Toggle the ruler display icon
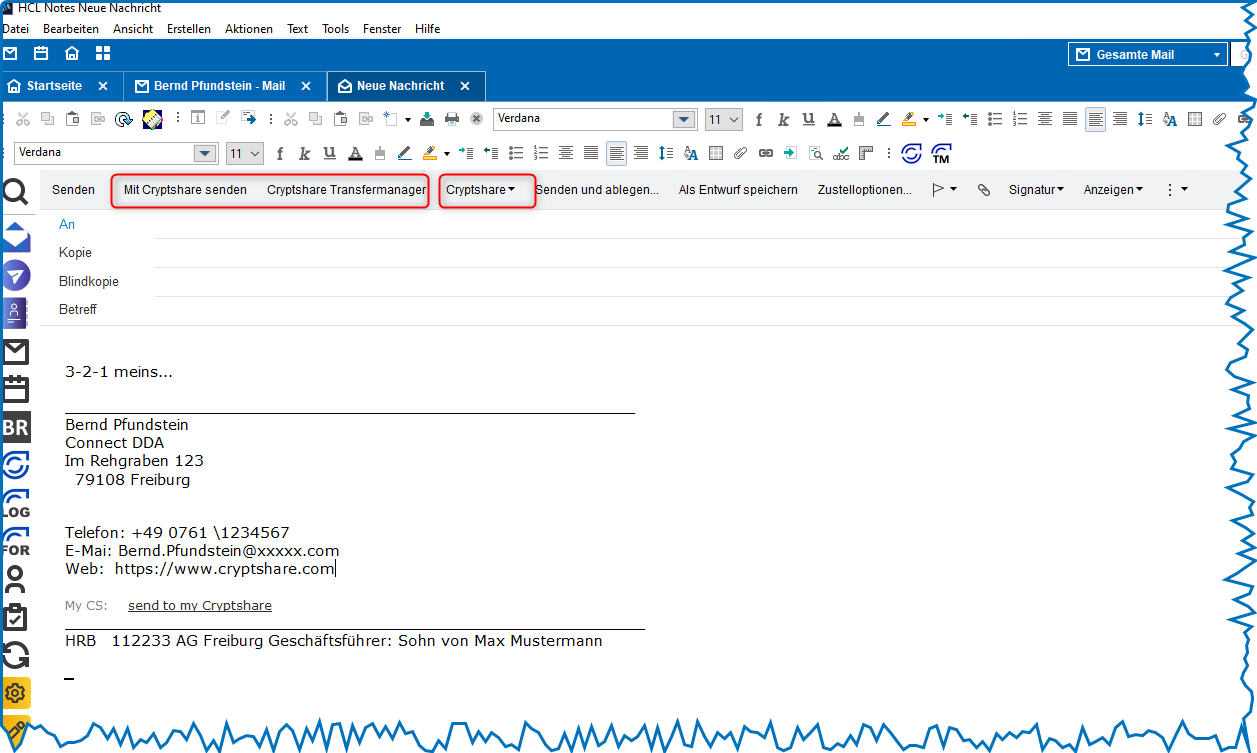The height and width of the screenshot is (753, 1257). coord(866,154)
